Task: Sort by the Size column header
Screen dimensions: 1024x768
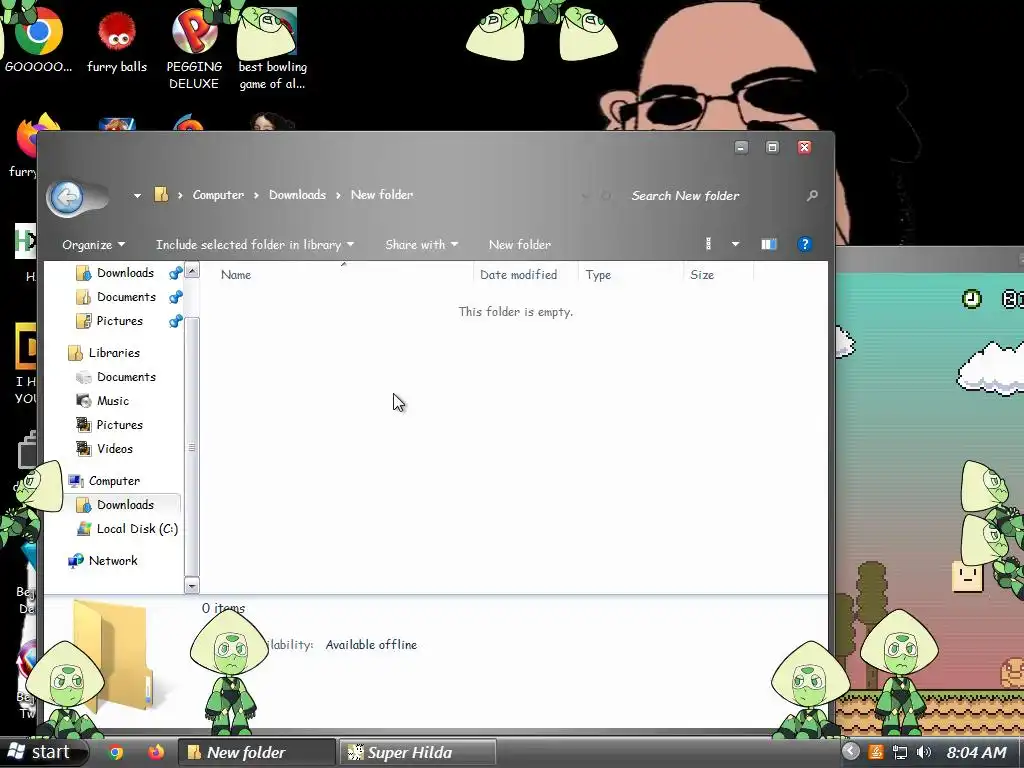Action: coord(702,275)
